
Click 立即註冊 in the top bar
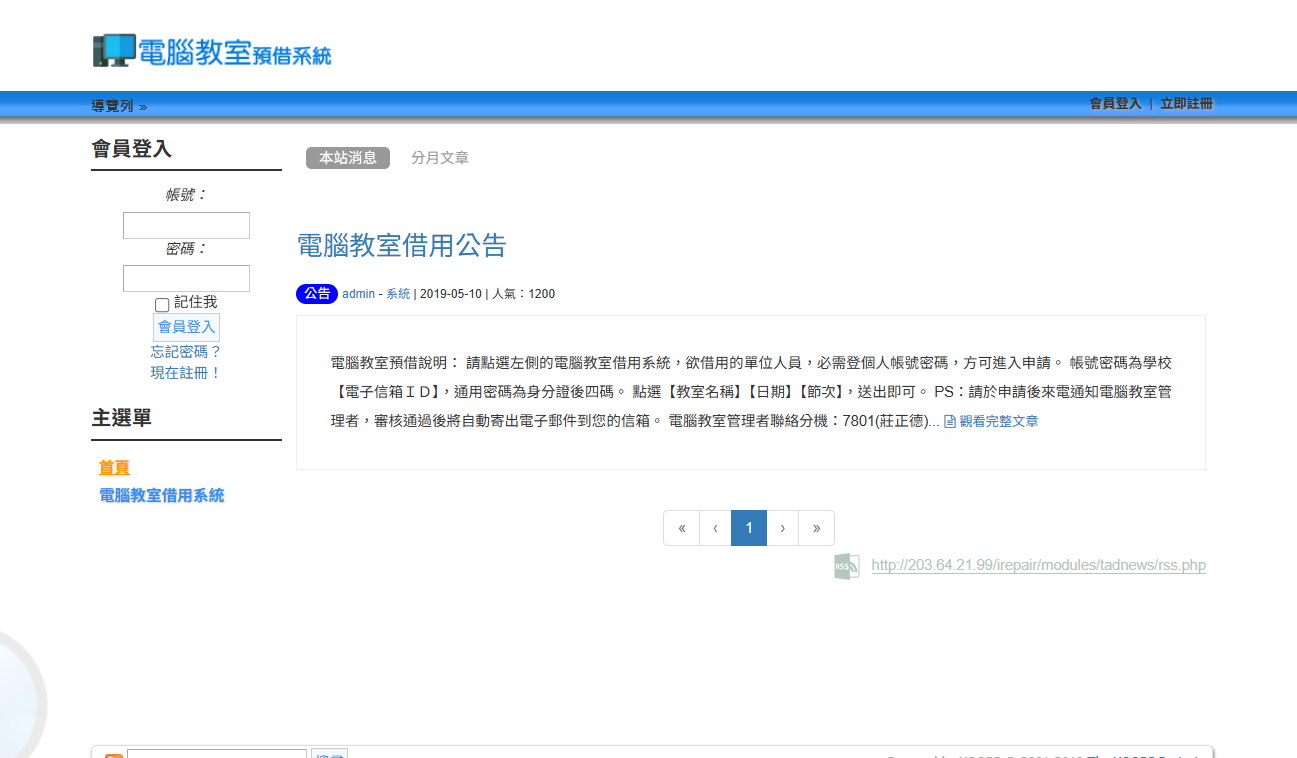point(1187,104)
